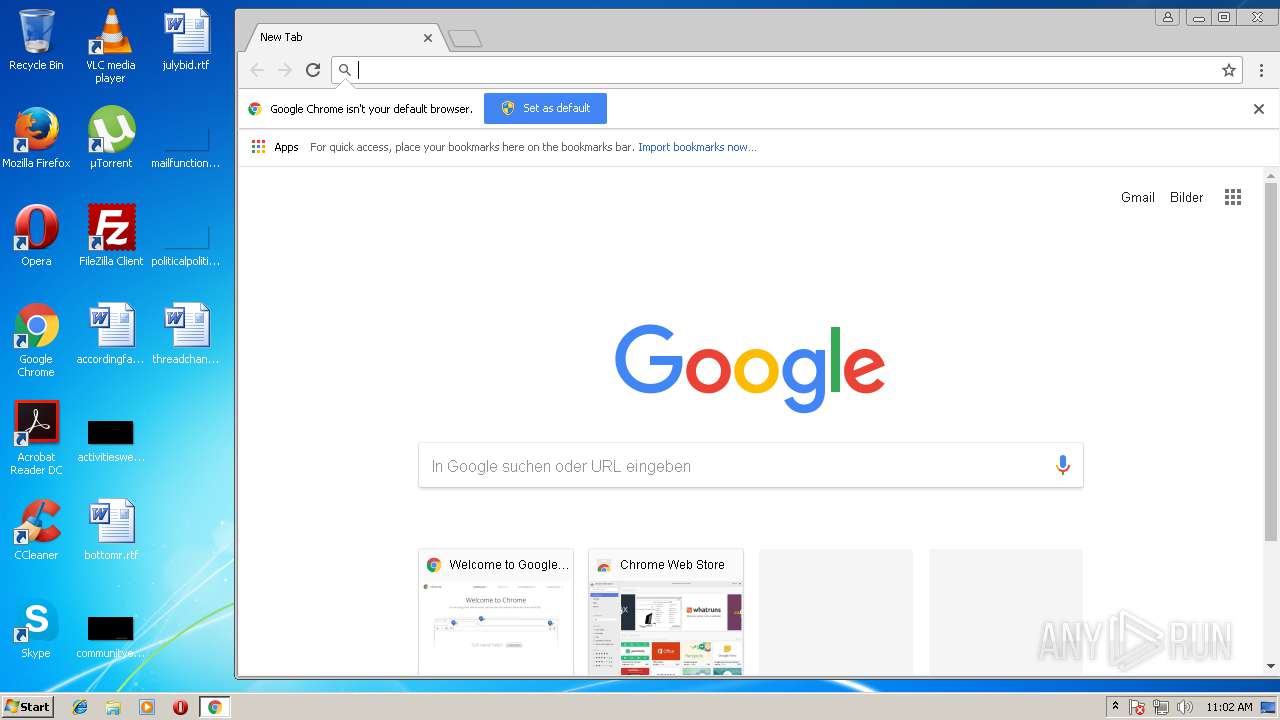Select julybid.rtf desktop file

click(186, 40)
